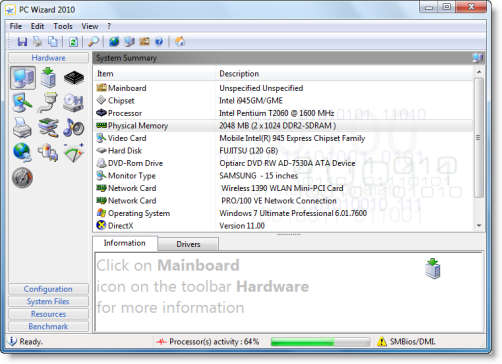Open the View menu
Image resolution: width=502 pixels, height=364 pixels.
(90, 26)
